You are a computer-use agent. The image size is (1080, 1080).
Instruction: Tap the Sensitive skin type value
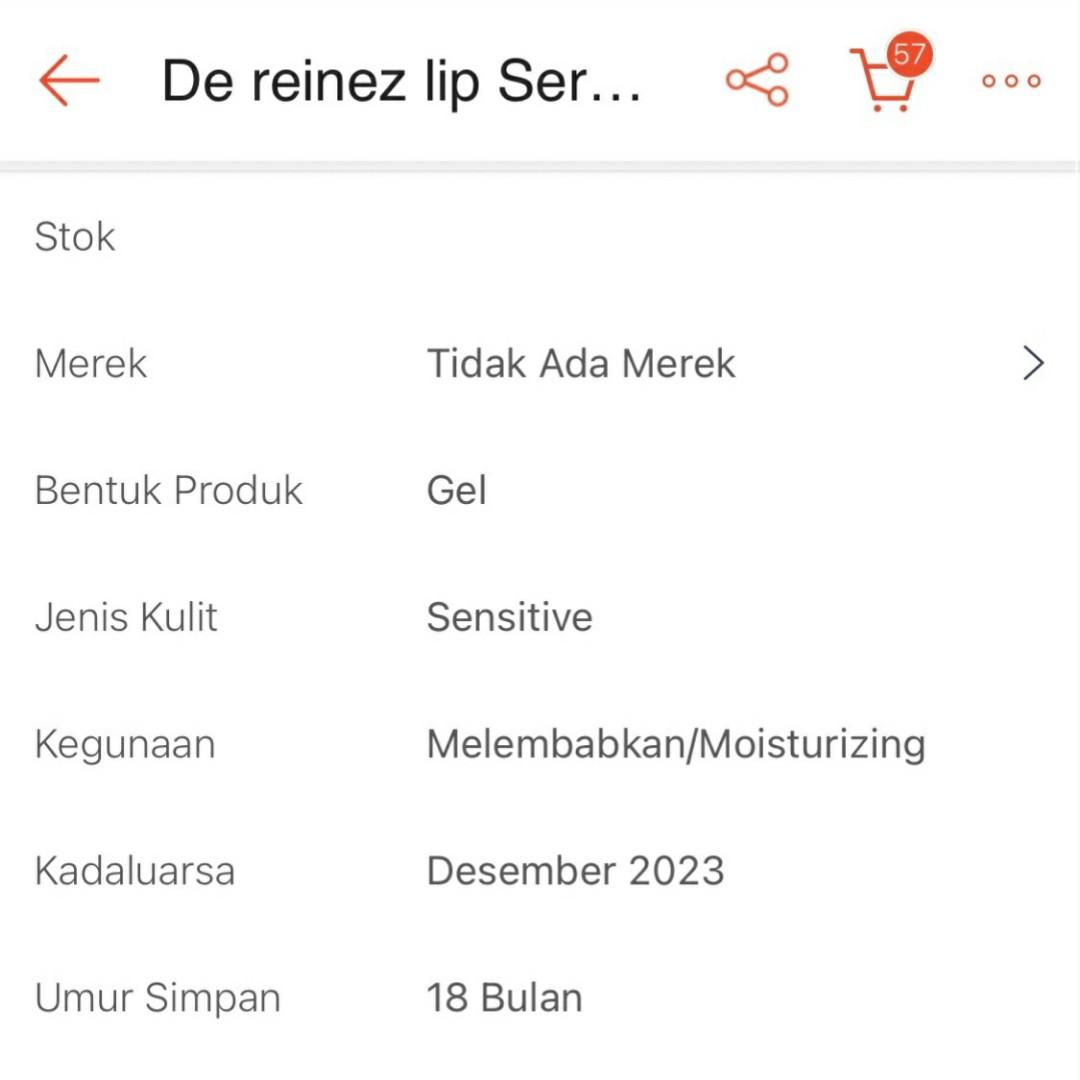pyautogui.click(x=510, y=617)
